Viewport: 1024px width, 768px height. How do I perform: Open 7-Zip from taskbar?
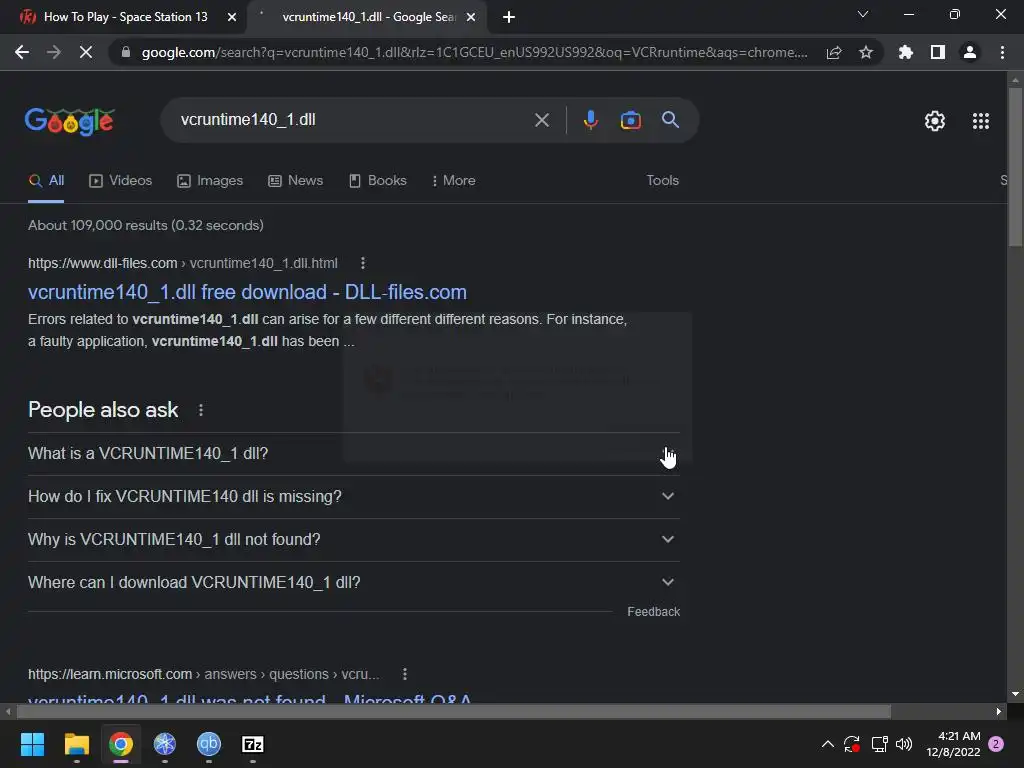253,744
